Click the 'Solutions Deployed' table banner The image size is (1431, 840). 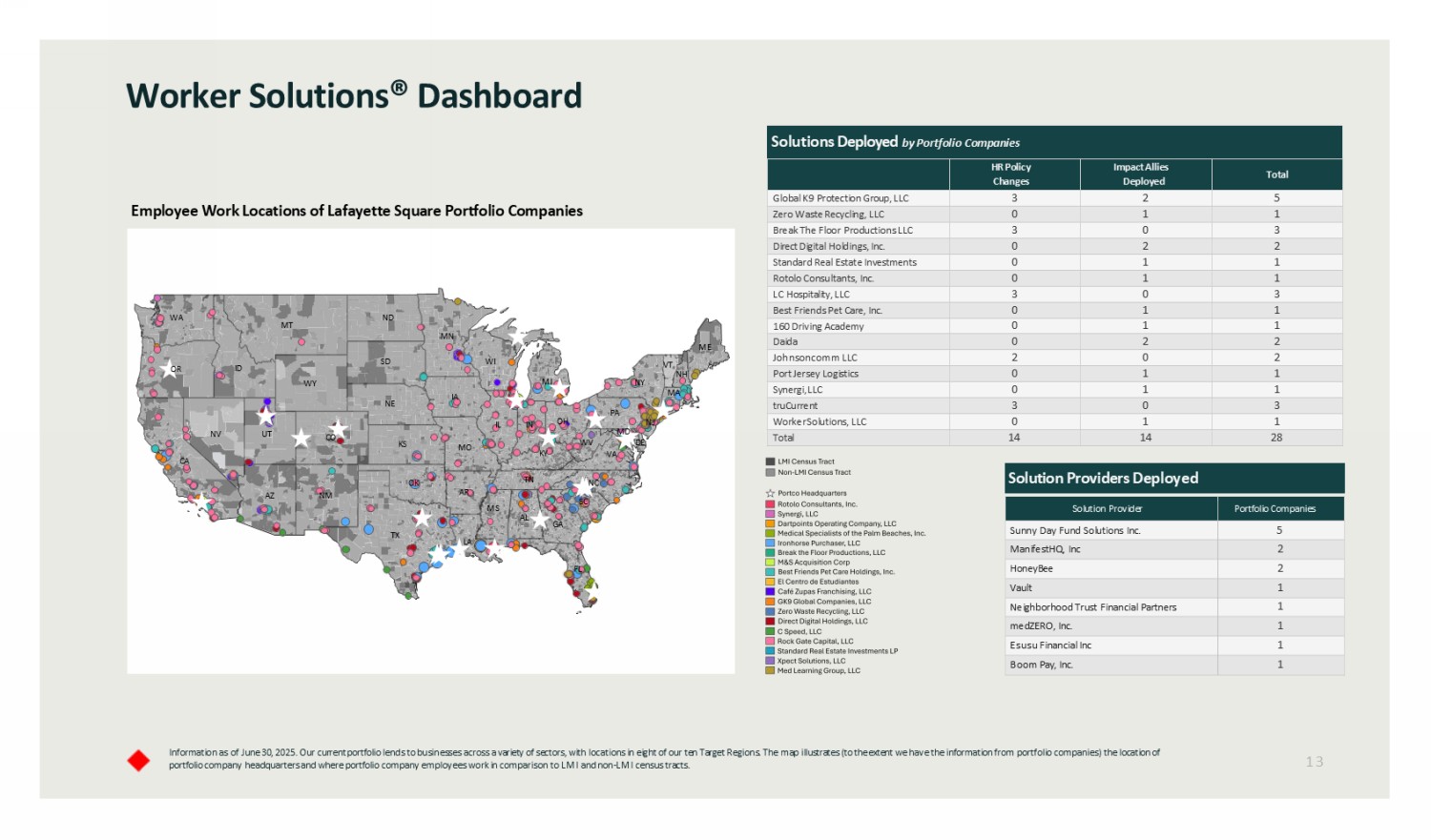pyautogui.click(x=1054, y=142)
